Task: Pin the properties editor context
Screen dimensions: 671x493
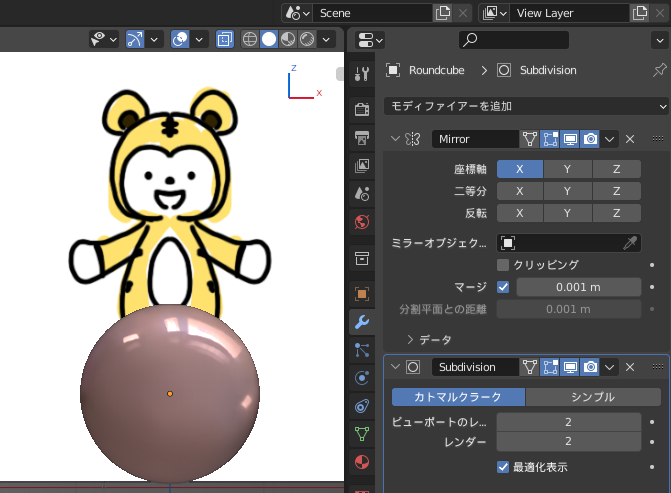Action: click(659, 70)
